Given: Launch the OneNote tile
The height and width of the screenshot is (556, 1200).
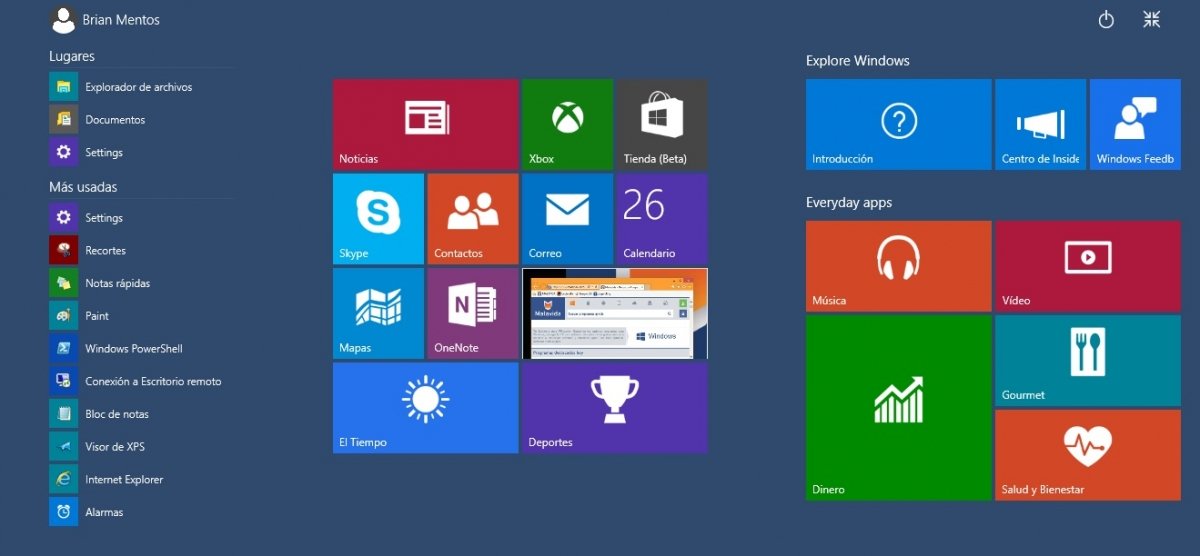Looking at the screenshot, I should pos(473,313).
